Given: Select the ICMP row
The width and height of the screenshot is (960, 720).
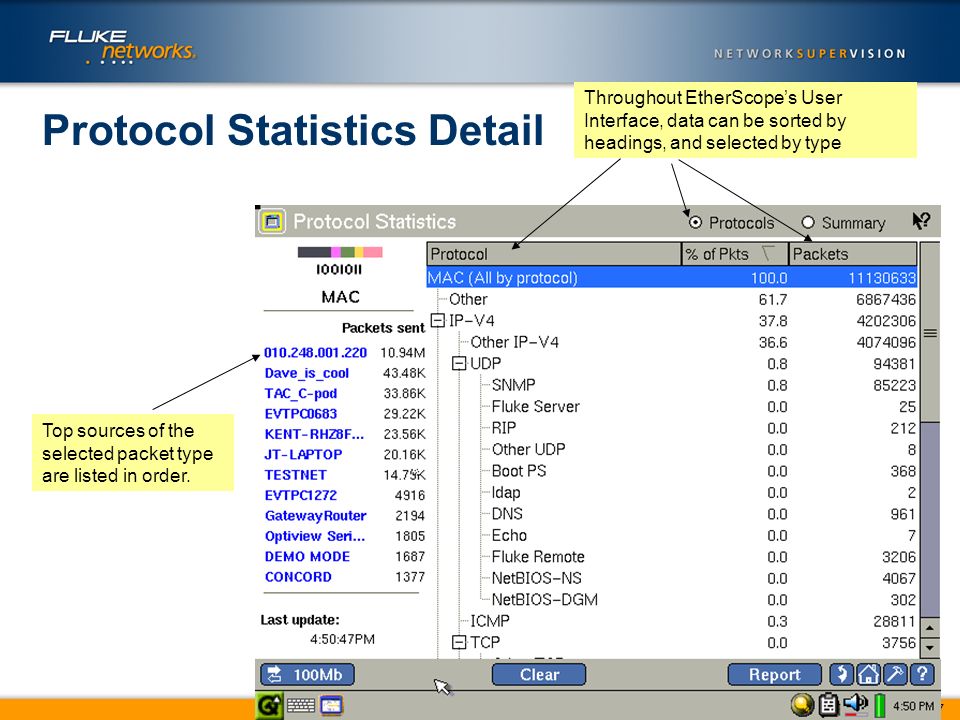Looking at the screenshot, I should [672, 621].
